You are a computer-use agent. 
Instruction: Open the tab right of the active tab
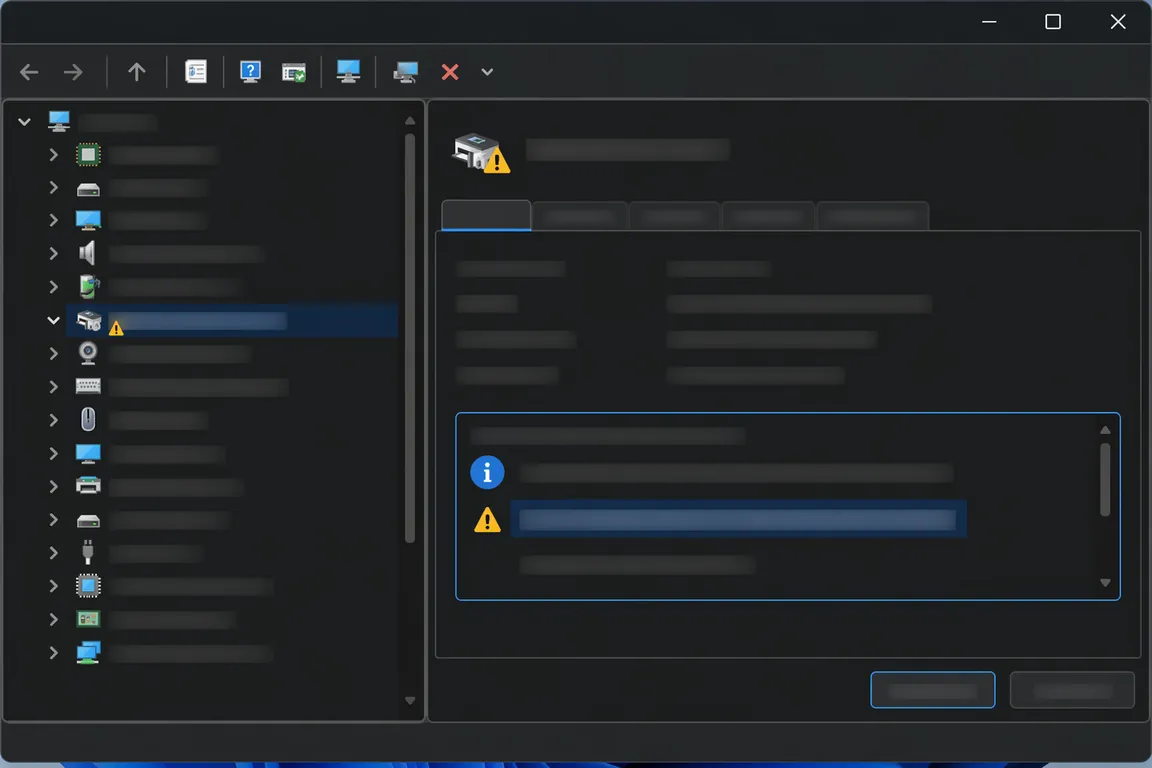(580, 216)
